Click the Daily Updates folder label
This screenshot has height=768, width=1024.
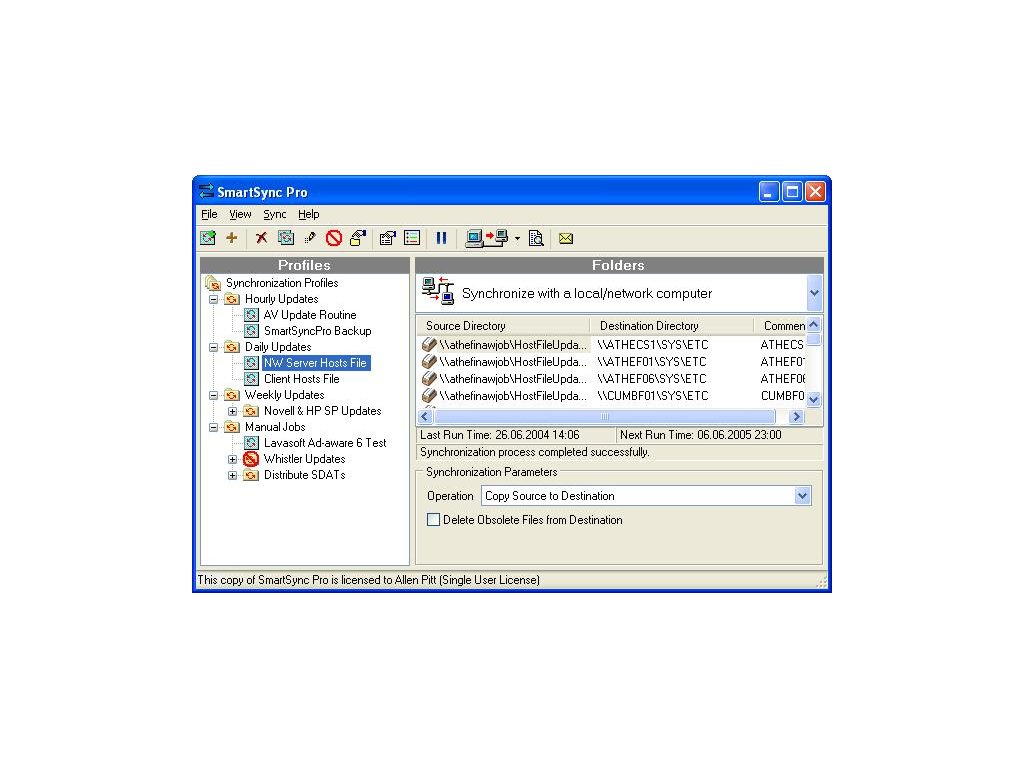click(x=278, y=347)
